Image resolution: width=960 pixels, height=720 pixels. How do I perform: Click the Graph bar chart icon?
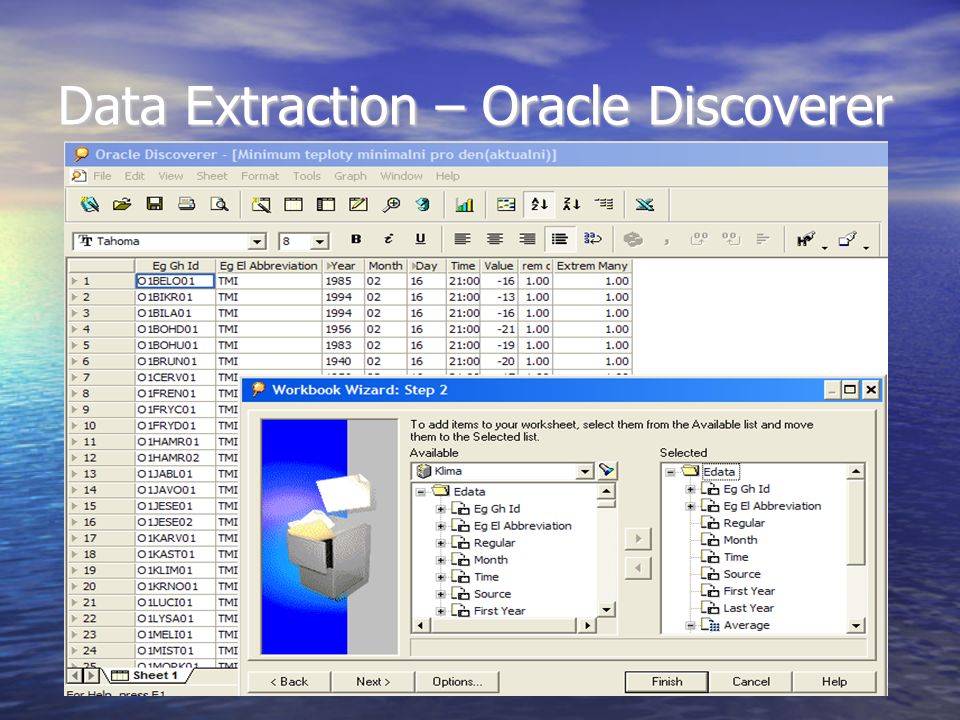tap(465, 204)
